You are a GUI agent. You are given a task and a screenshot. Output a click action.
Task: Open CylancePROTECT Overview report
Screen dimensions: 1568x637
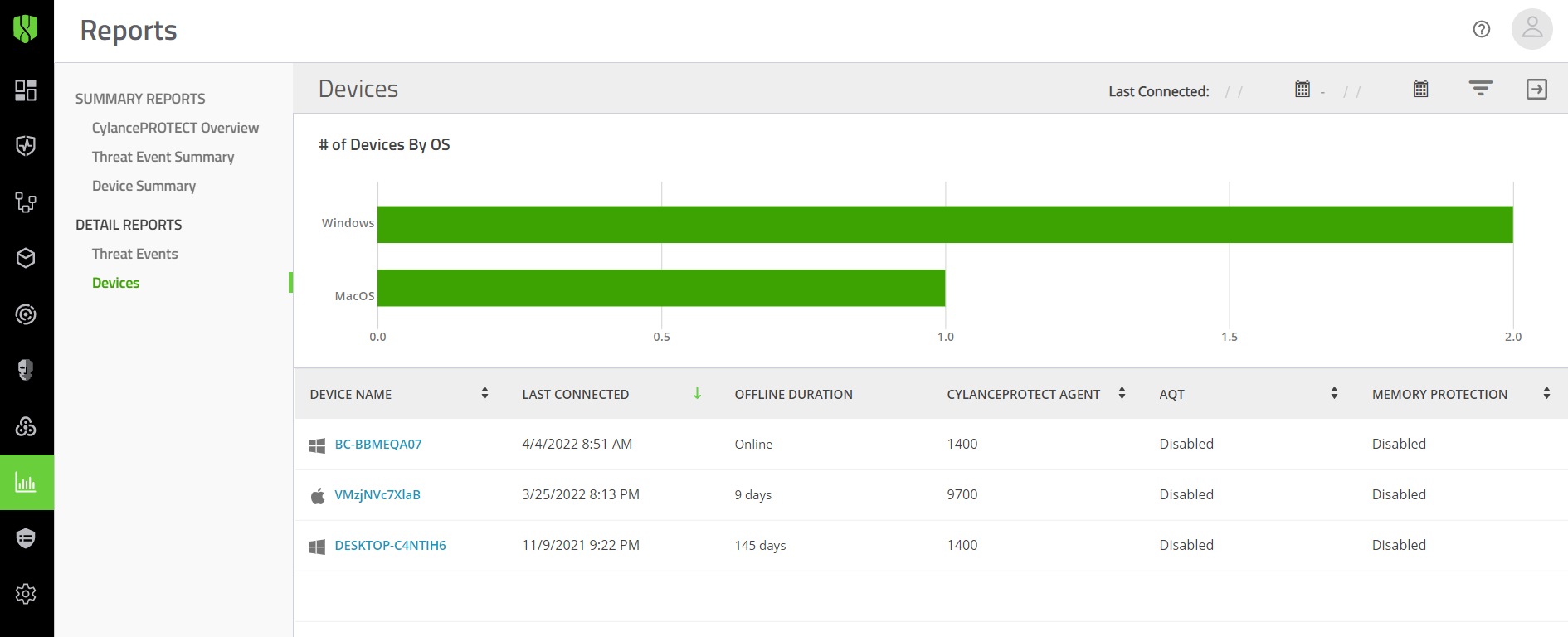(x=175, y=128)
